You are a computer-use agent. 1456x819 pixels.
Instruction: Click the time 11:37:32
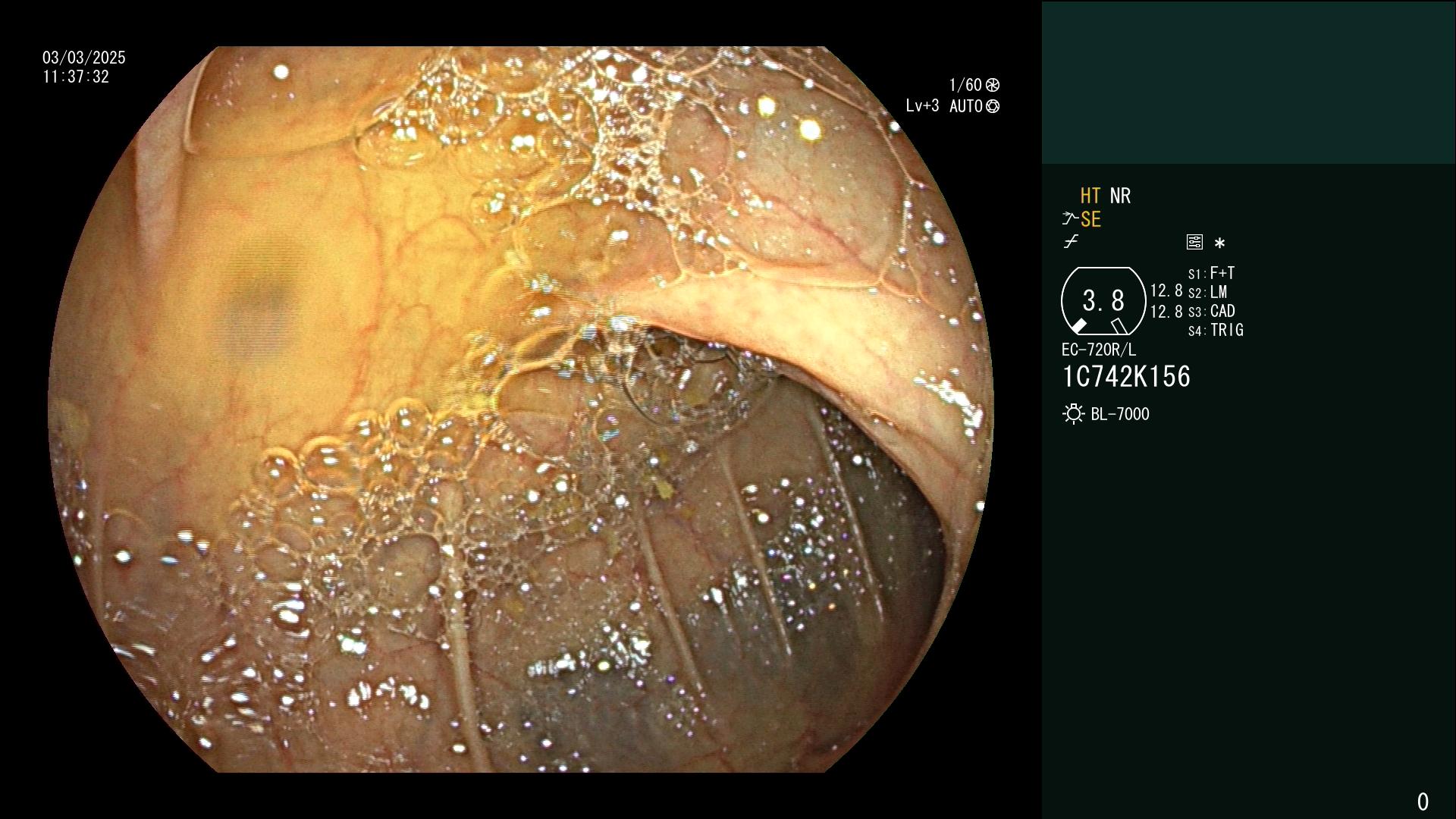coord(76,77)
